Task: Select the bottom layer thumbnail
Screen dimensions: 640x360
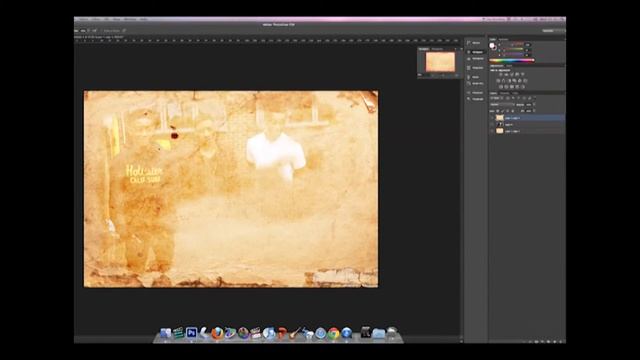Action: coord(500,131)
